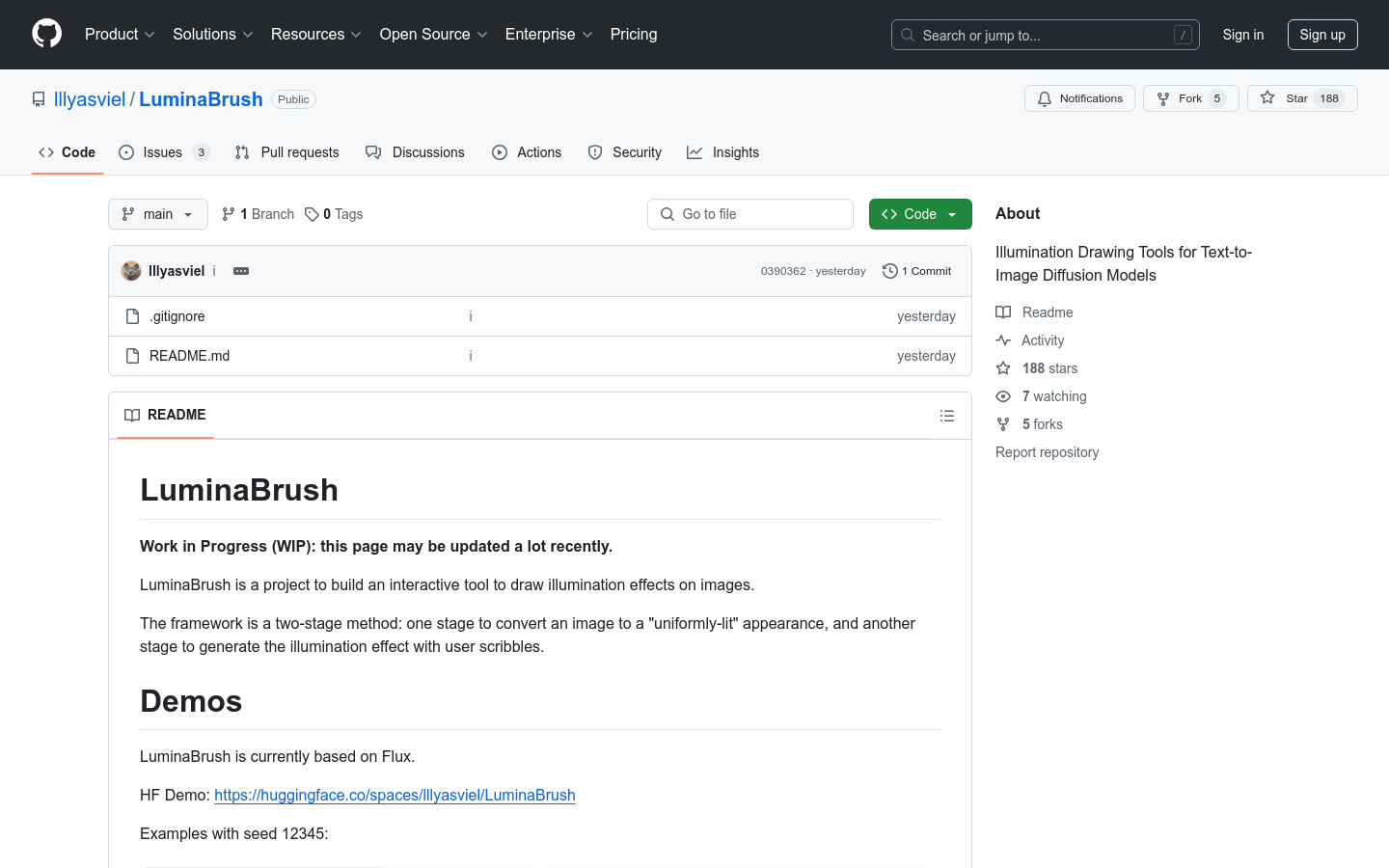Expand the Product menu
Viewport: 1389px width, 868px height.
(x=120, y=35)
